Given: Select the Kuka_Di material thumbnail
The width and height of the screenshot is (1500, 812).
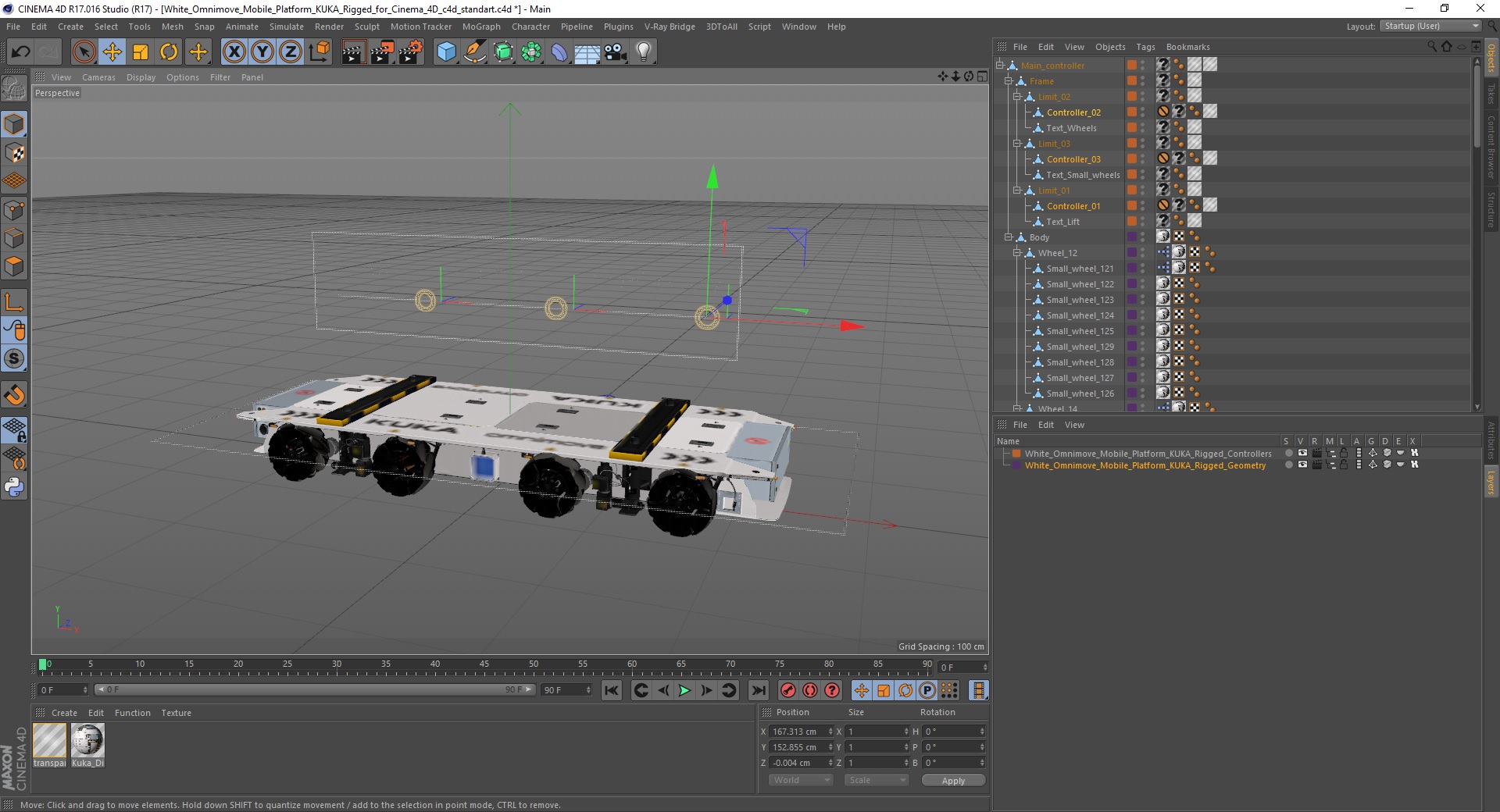Looking at the screenshot, I should [x=87, y=740].
